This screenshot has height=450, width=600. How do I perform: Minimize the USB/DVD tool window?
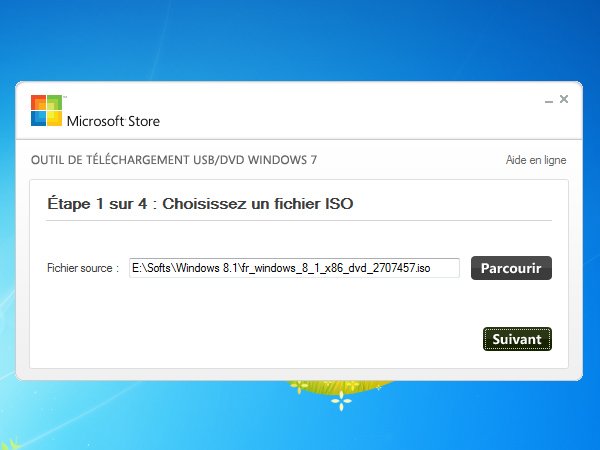click(x=549, y=100)
